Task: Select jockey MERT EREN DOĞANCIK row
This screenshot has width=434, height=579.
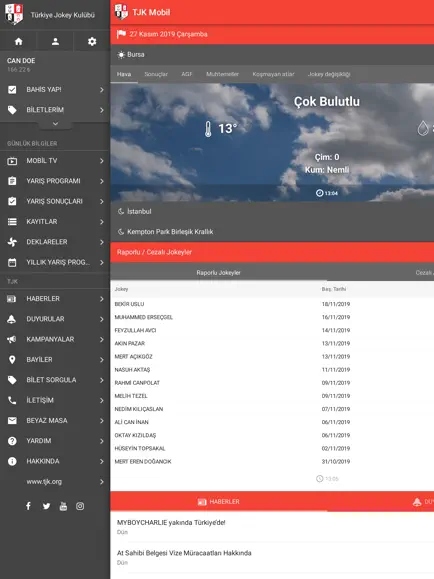Action: click(x=272, y=462)
